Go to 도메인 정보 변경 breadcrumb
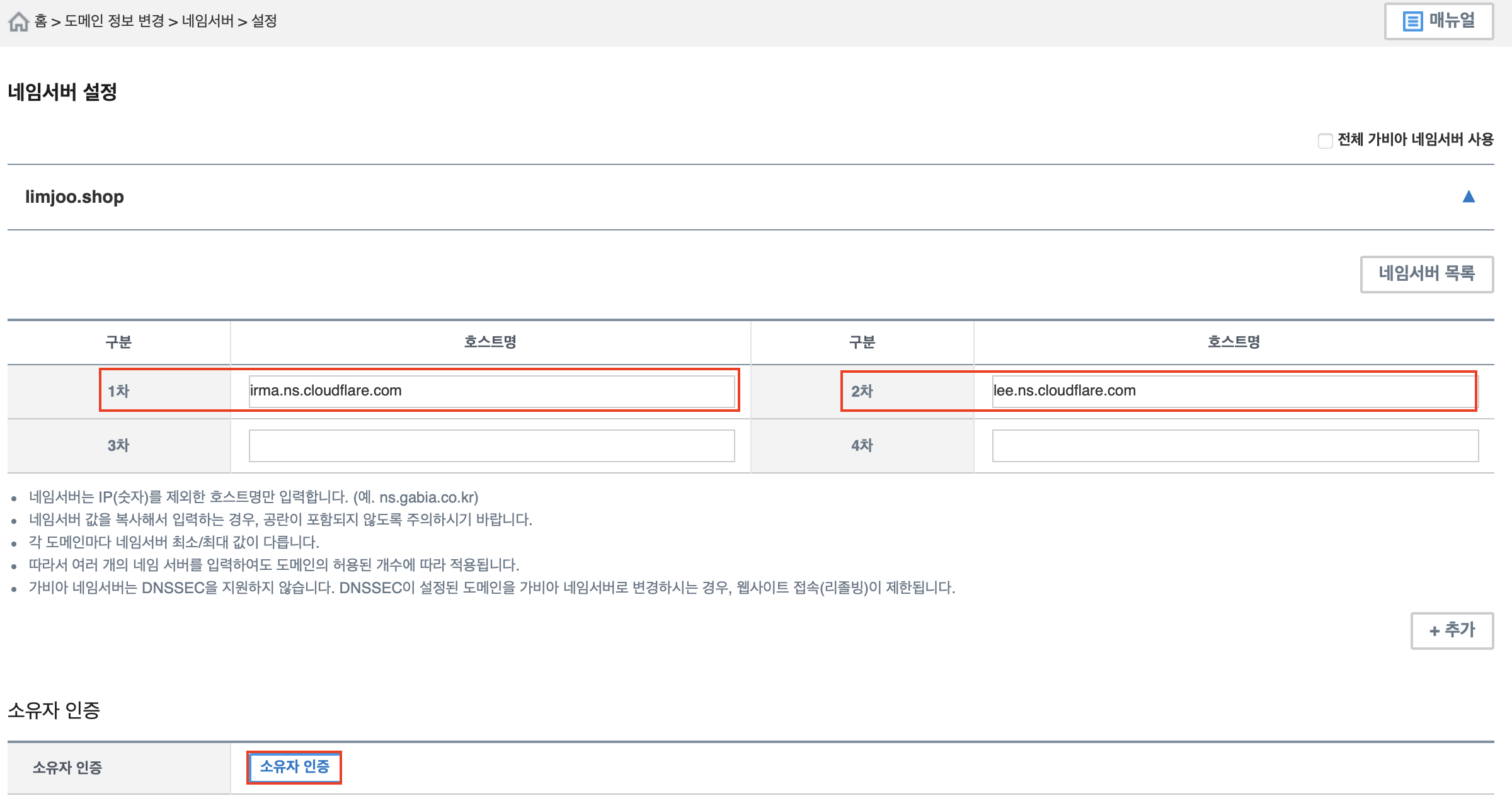The height and width of the screenshot is (801, 1512). [x=114, y=21]
